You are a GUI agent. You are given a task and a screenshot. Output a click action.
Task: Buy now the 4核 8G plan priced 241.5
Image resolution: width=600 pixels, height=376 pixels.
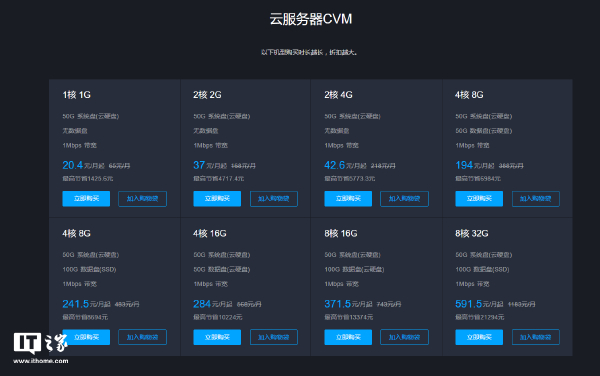[x=86, y=337]
